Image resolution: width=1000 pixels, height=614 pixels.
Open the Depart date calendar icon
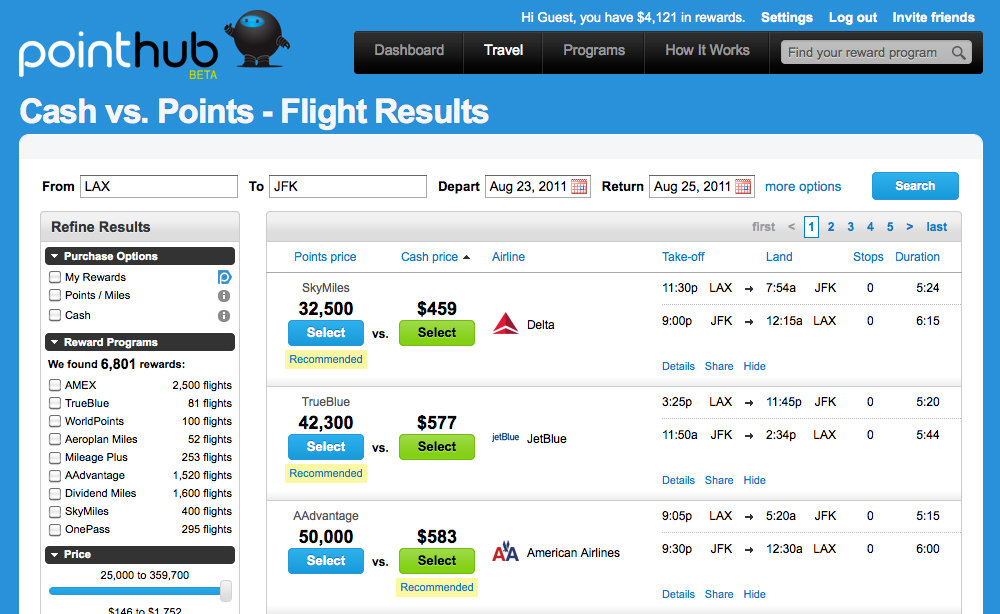pos(578,186)
